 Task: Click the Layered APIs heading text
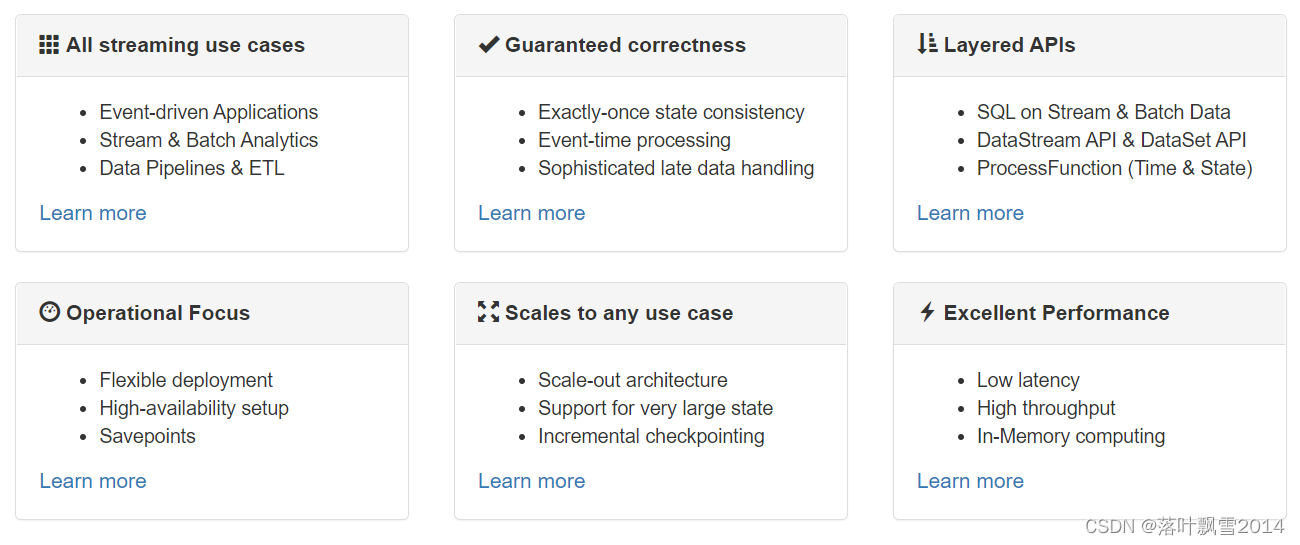[x=1009, y=45]
